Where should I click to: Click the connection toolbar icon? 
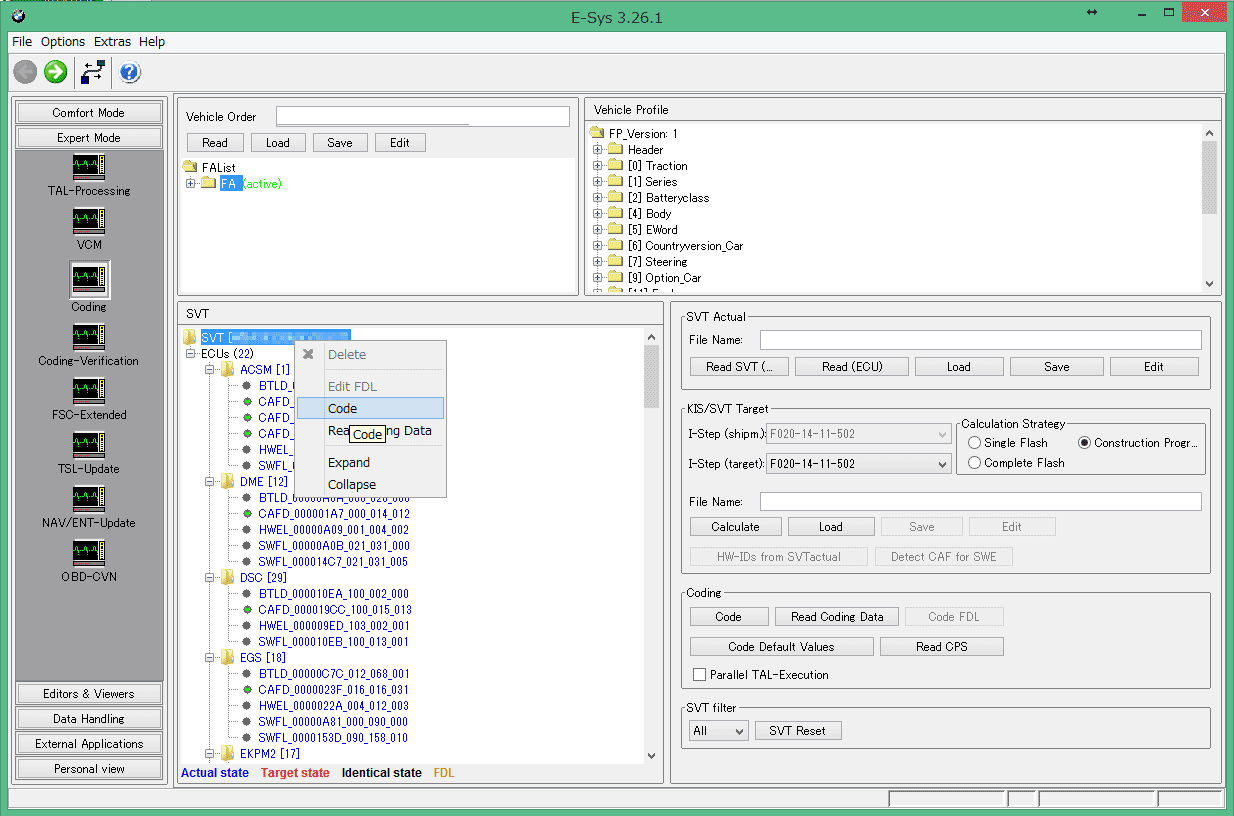pyautogui.click(x=94, y=72)
